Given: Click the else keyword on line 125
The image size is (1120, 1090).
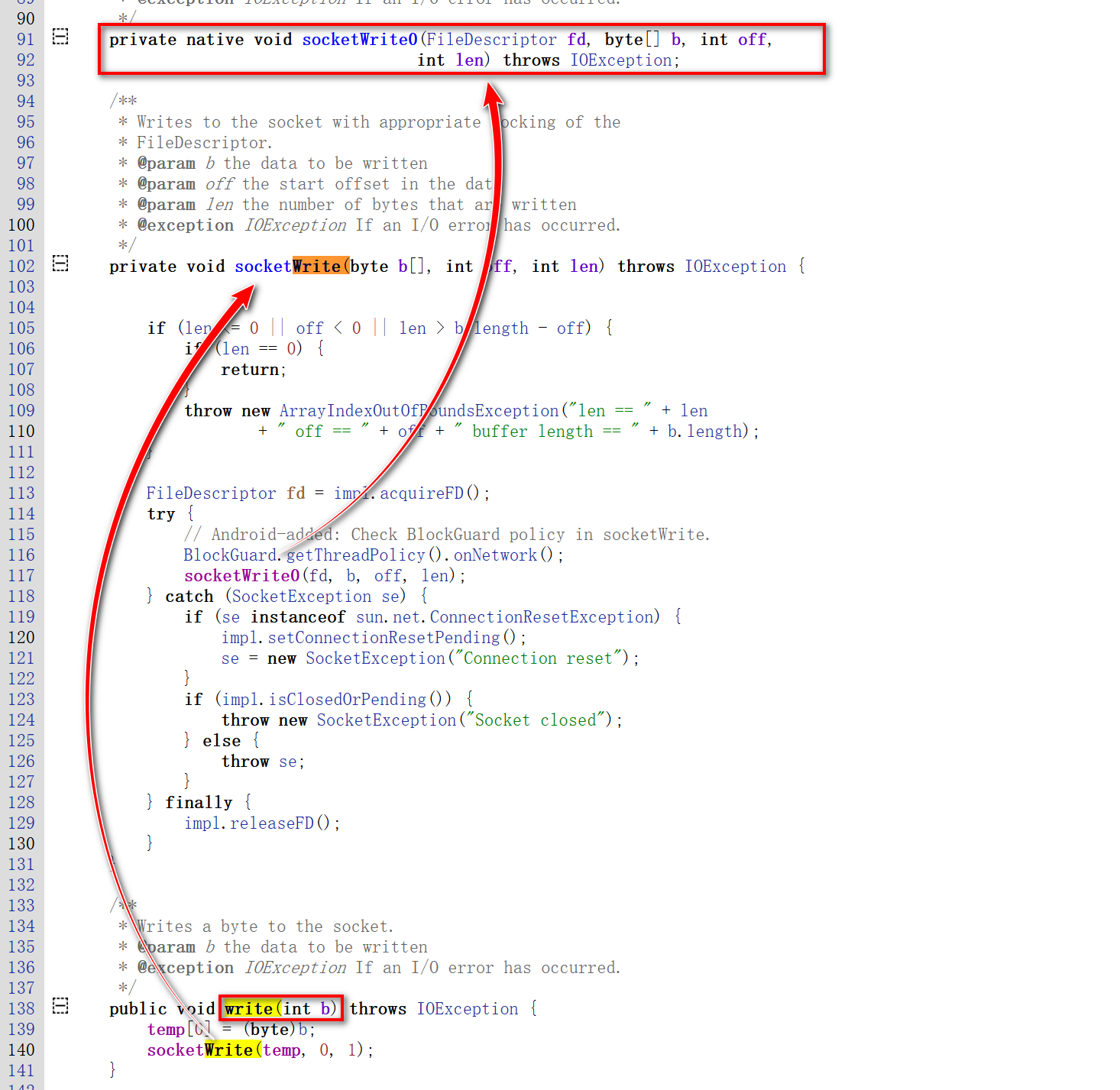Looking at the screenshot, I should 222,740.
